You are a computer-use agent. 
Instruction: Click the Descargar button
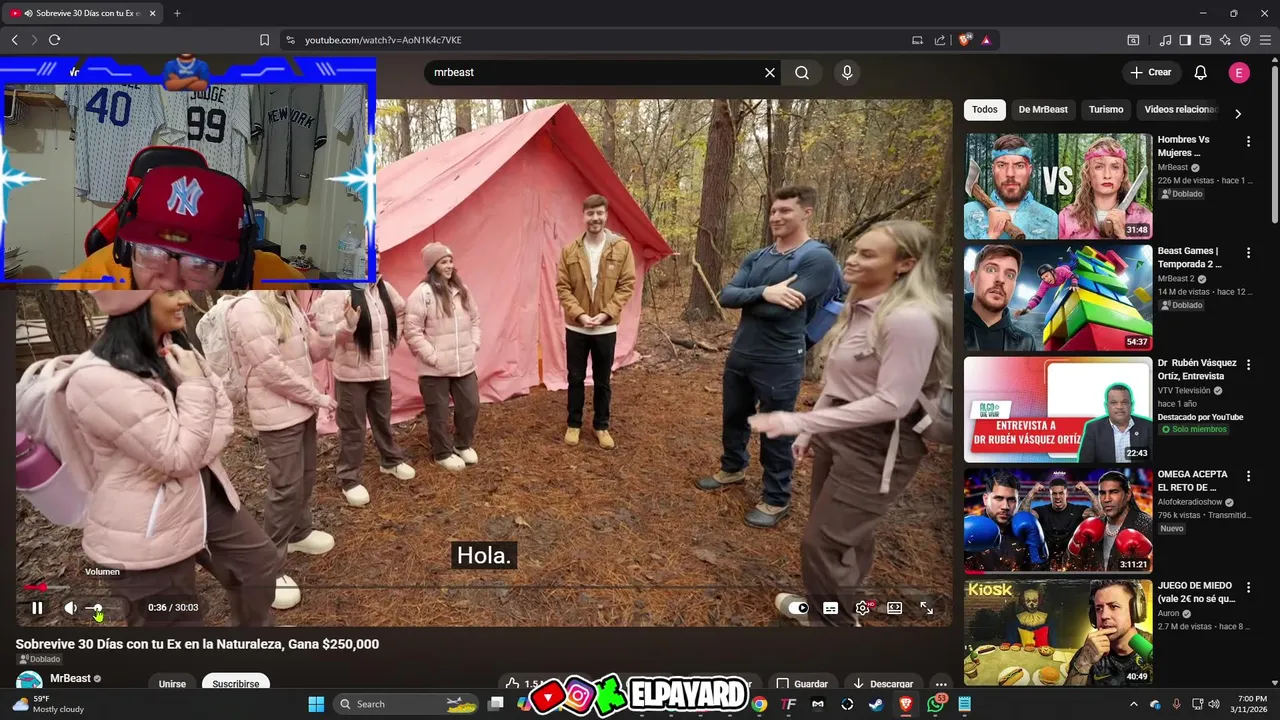click(x=882, y=684)
